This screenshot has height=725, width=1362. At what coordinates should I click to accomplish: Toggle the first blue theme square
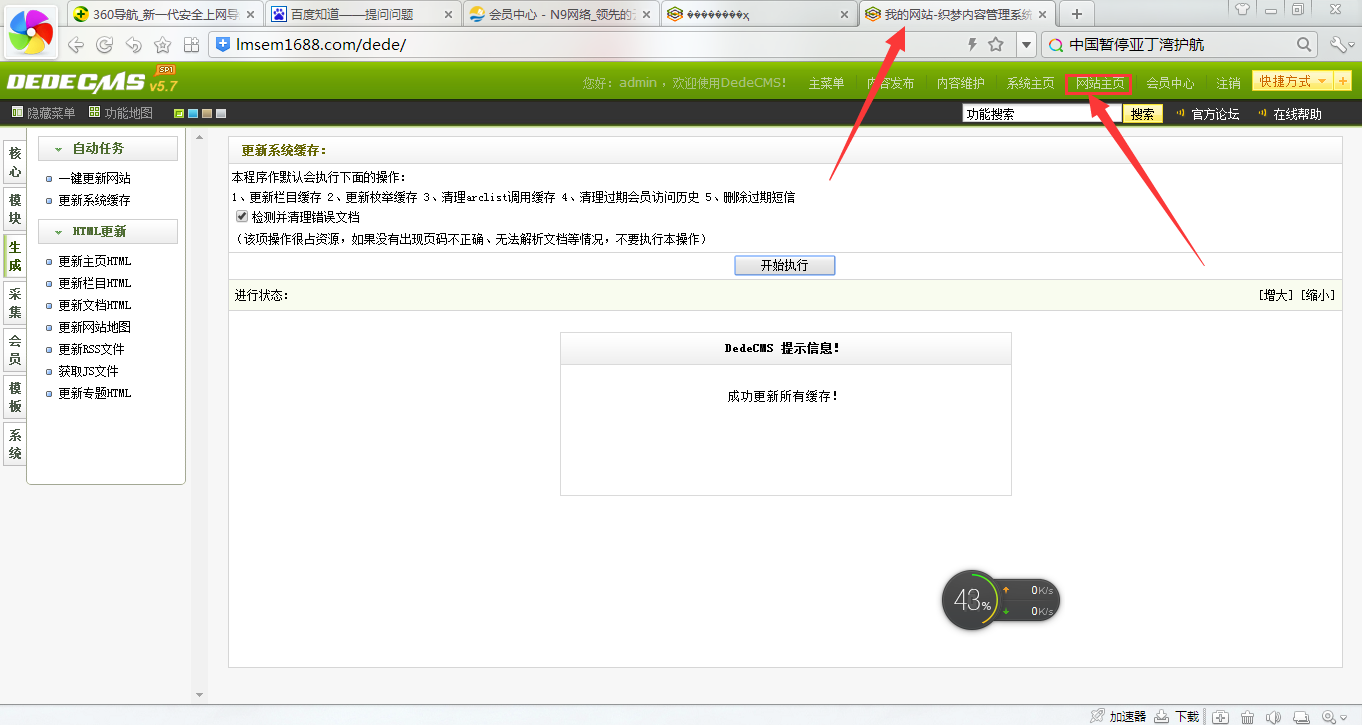192,112
